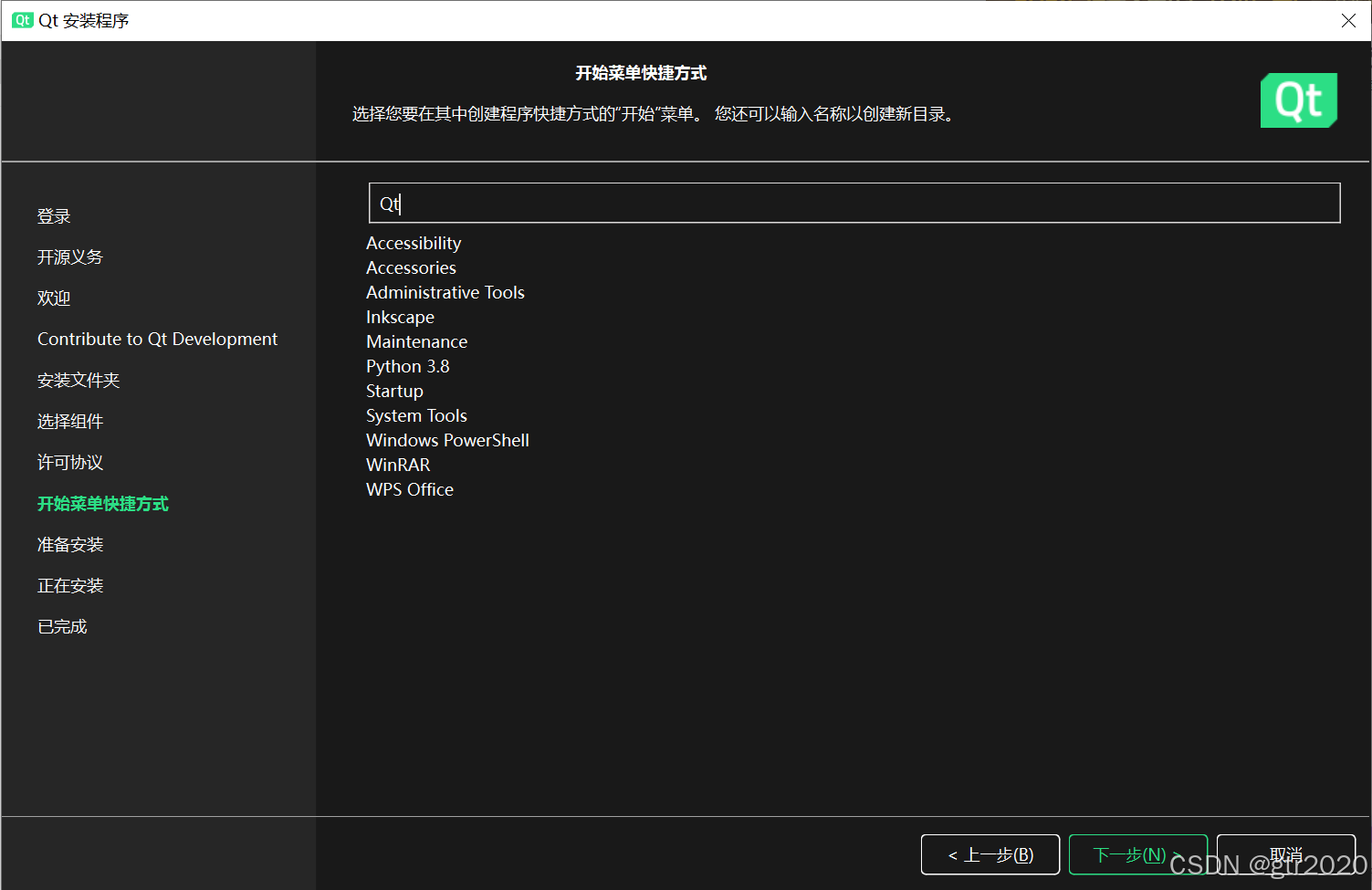Click the Qt logo in the header
The width and height of the screenshot is (1372, 890).
click(1298, 100)
